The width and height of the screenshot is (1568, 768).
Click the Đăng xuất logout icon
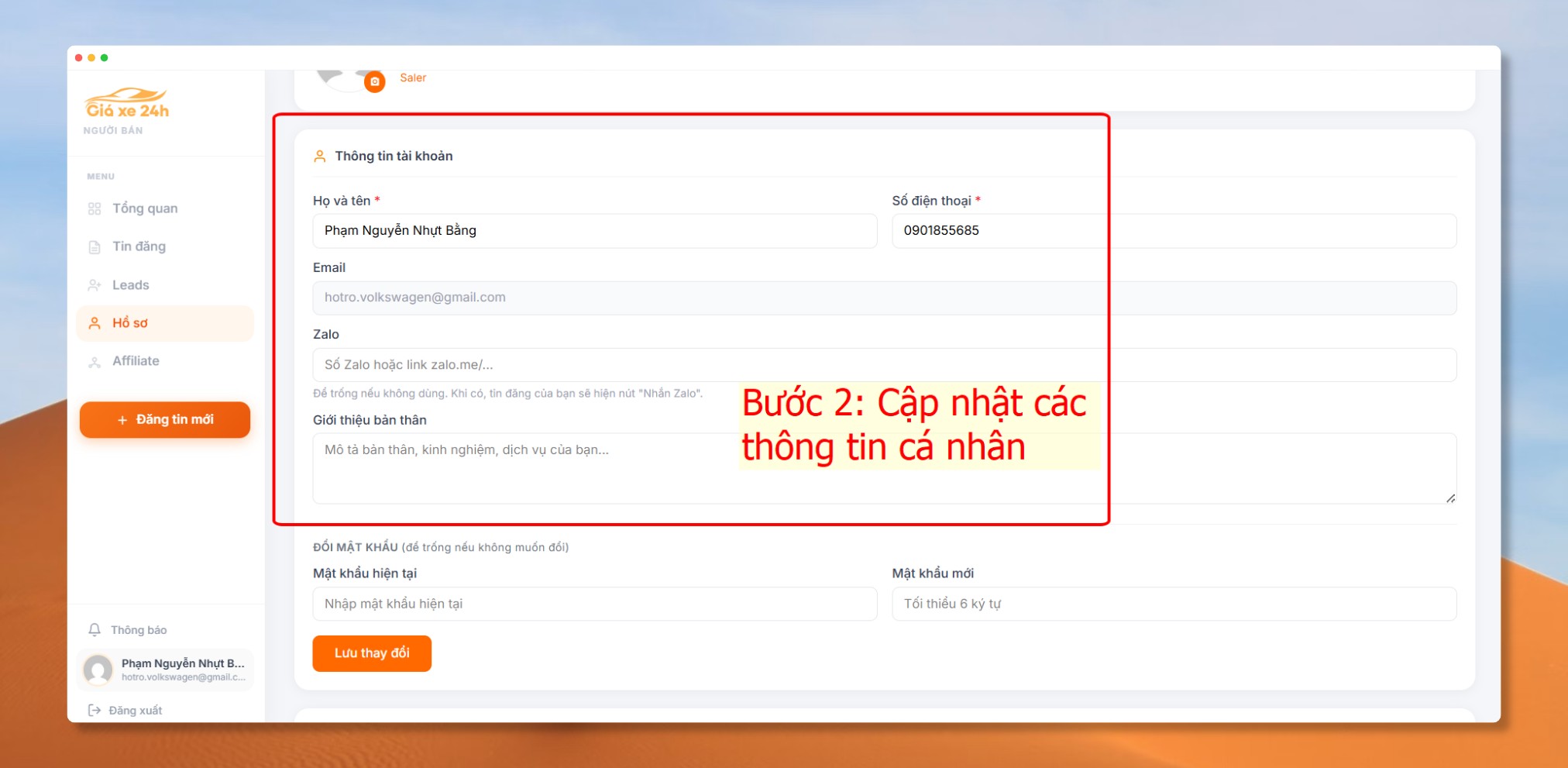coord(95,710)
